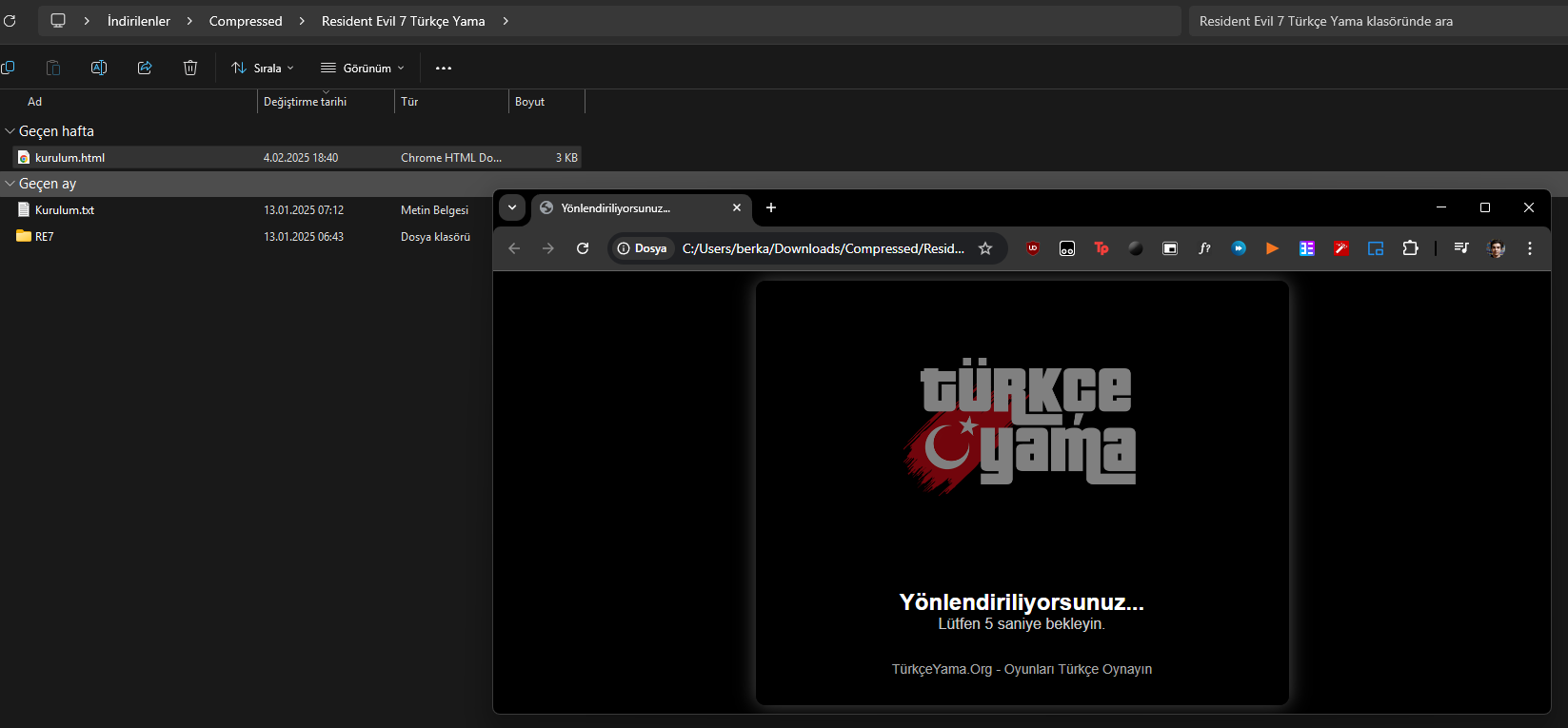Open the Sırala sort dropdown

click(263, 68)
